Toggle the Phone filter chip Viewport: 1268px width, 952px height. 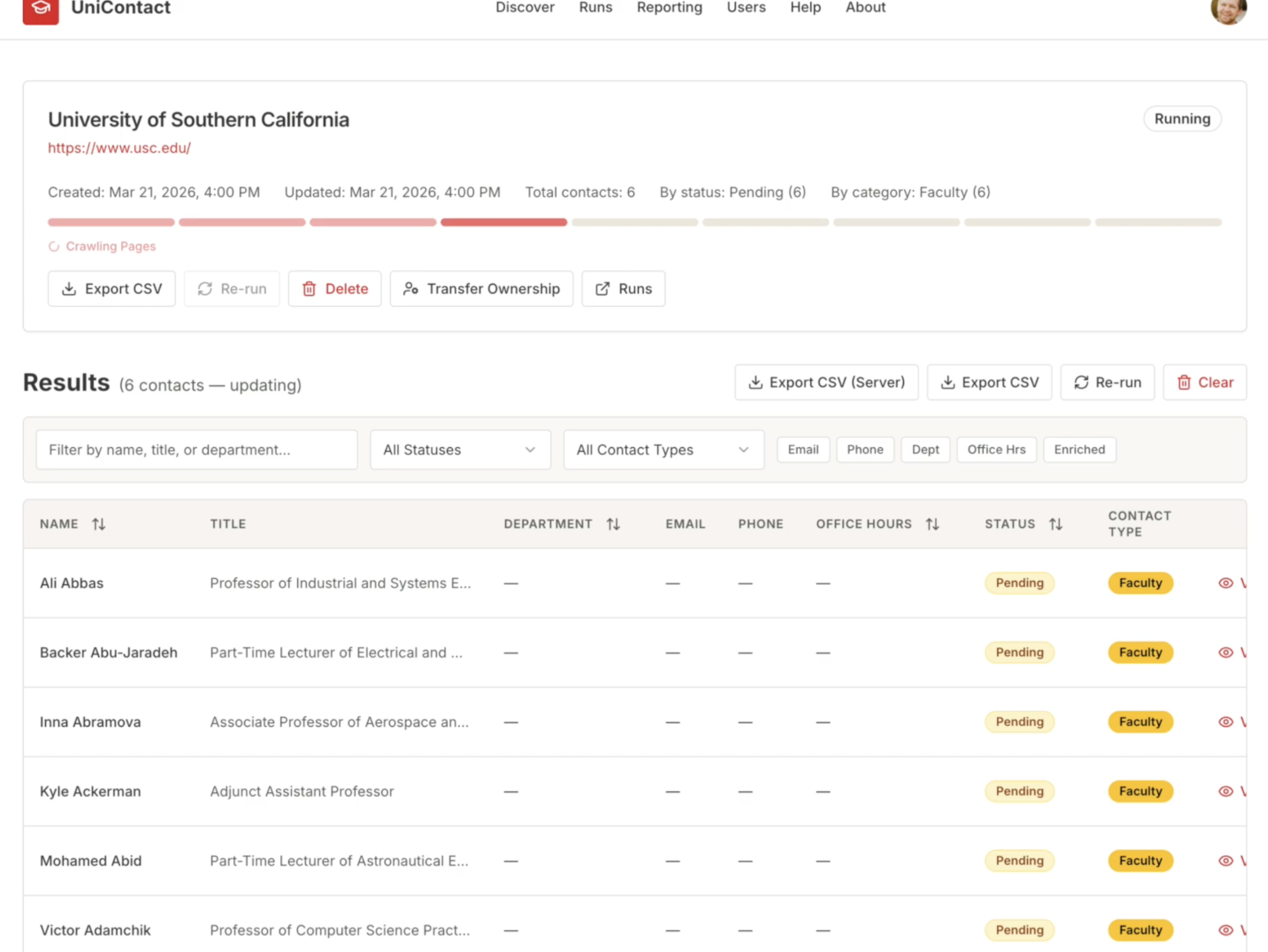tap(865, 449)
